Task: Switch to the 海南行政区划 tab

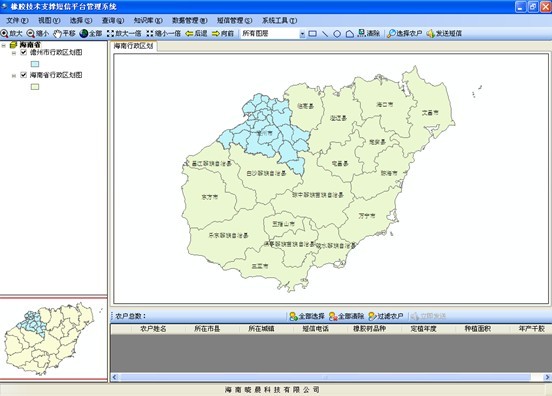Action: coord(133,46)
